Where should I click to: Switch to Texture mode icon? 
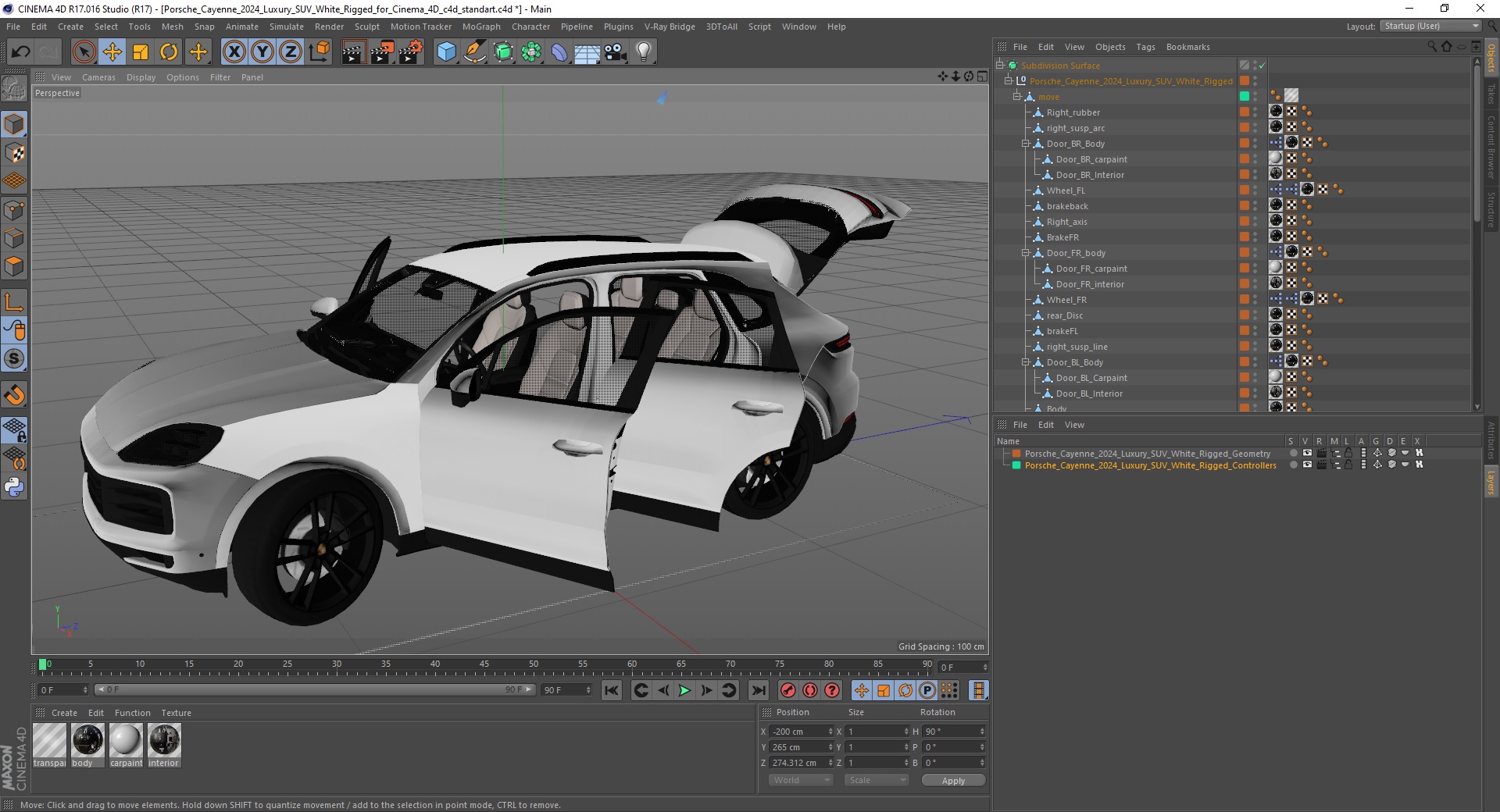click(14, 153)
